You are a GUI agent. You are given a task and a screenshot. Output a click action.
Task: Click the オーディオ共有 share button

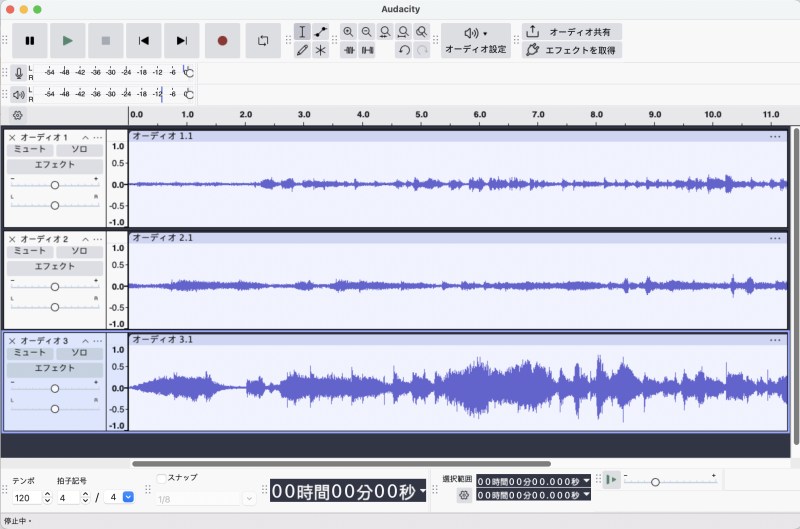click(571, 32)
